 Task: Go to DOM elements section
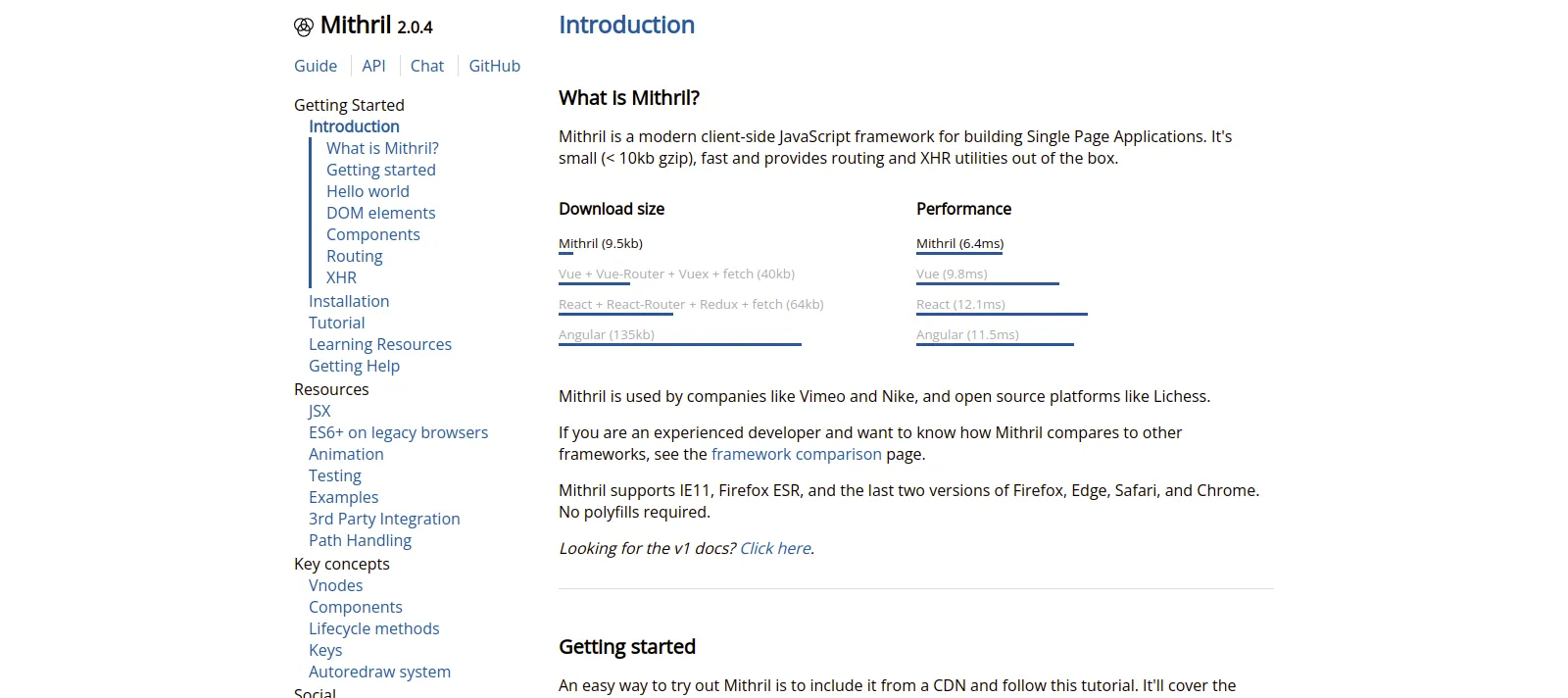380,213
